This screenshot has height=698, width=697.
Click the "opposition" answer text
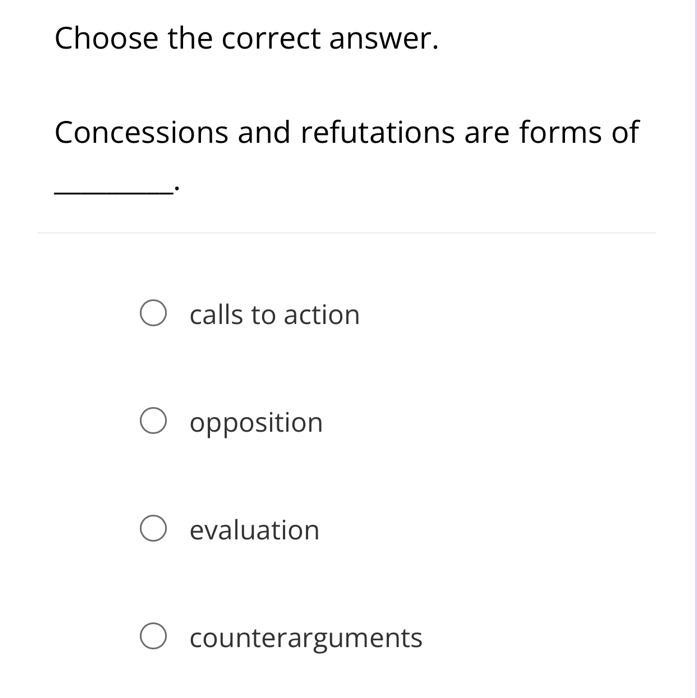coord(256,423)
